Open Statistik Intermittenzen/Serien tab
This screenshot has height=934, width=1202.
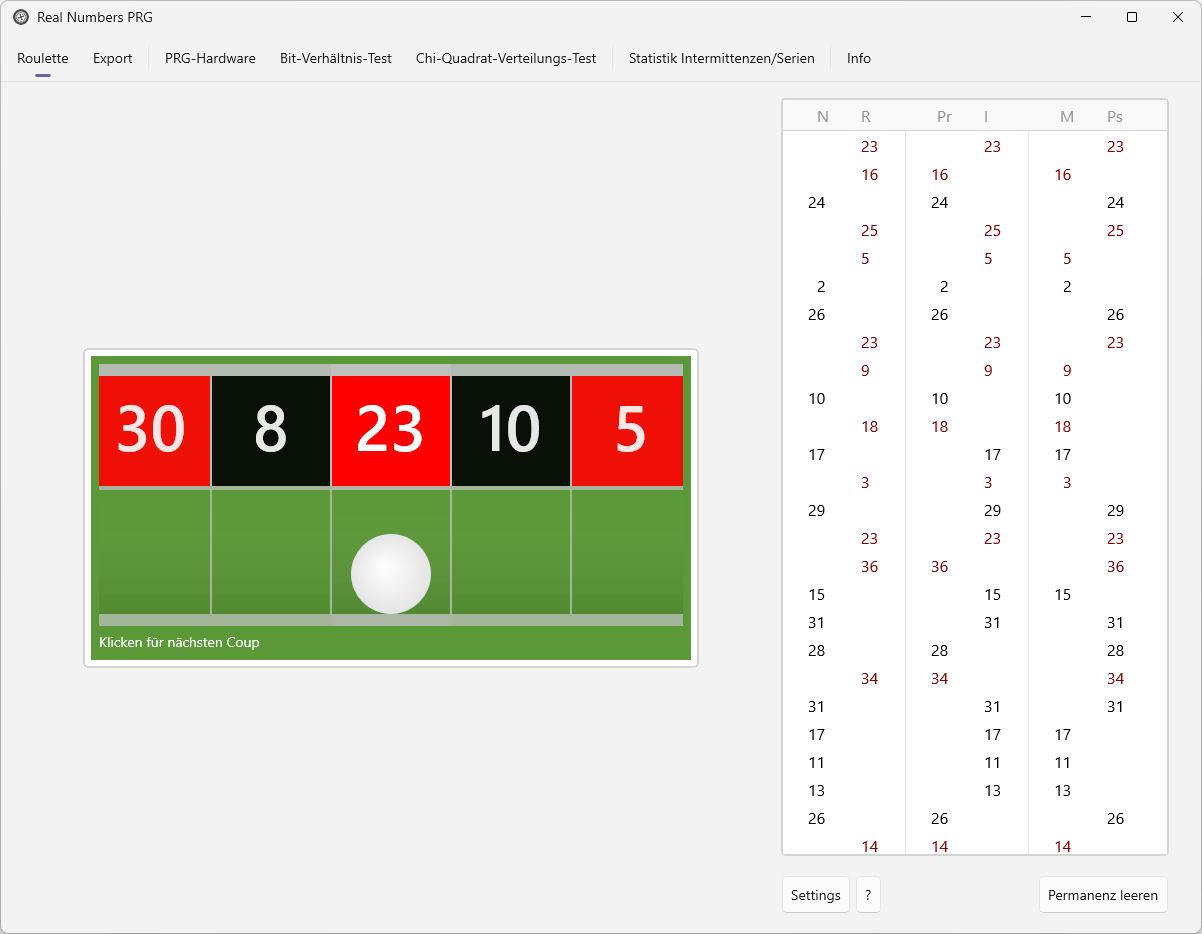(722, 58)
